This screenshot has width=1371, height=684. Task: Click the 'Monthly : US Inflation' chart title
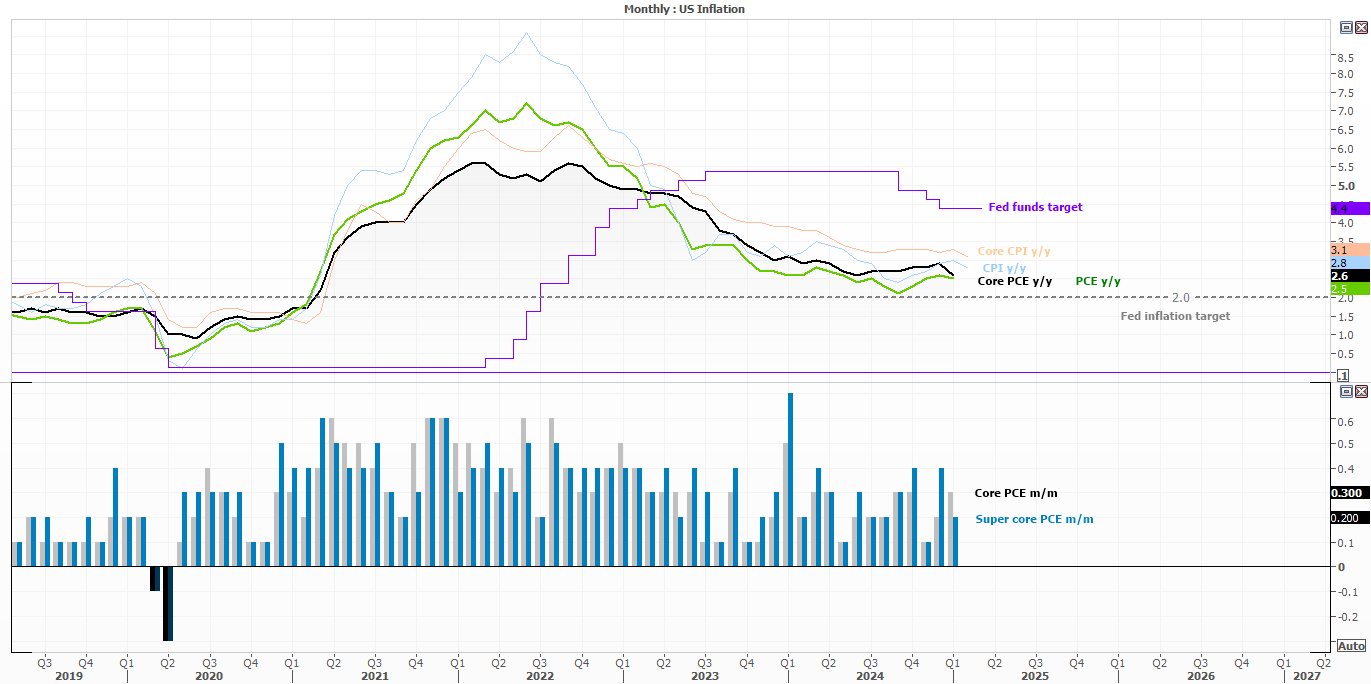[684, 9]
